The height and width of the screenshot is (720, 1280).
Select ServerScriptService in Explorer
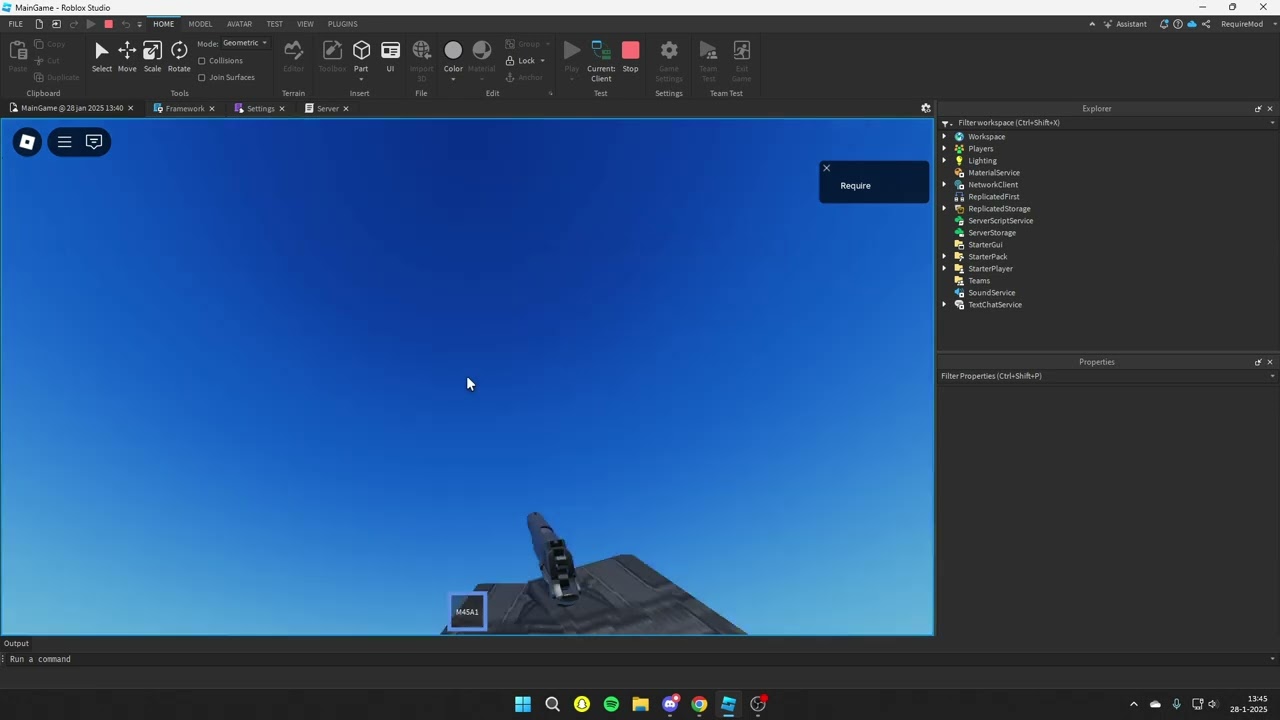1000,221
